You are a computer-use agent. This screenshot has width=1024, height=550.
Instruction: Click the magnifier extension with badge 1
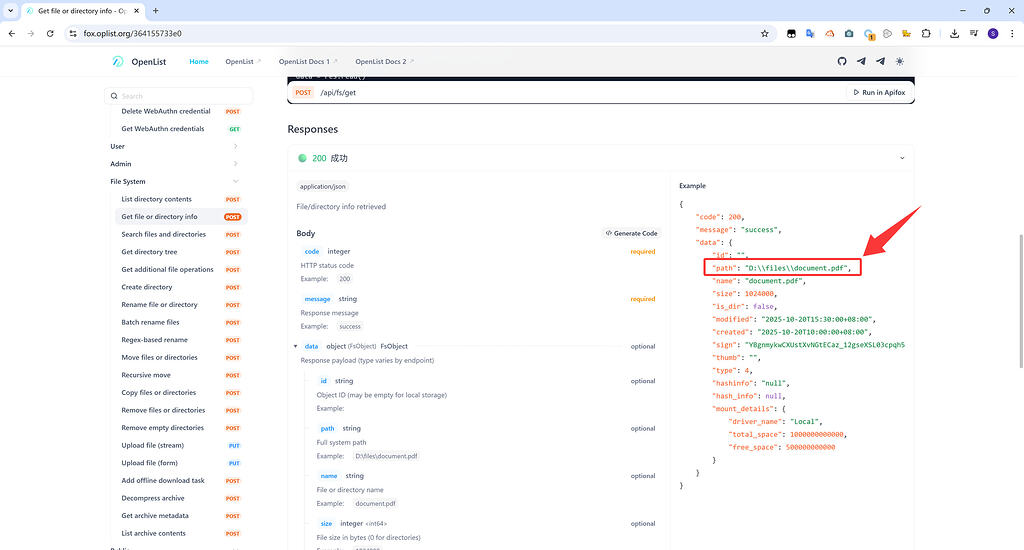(869, 34)
